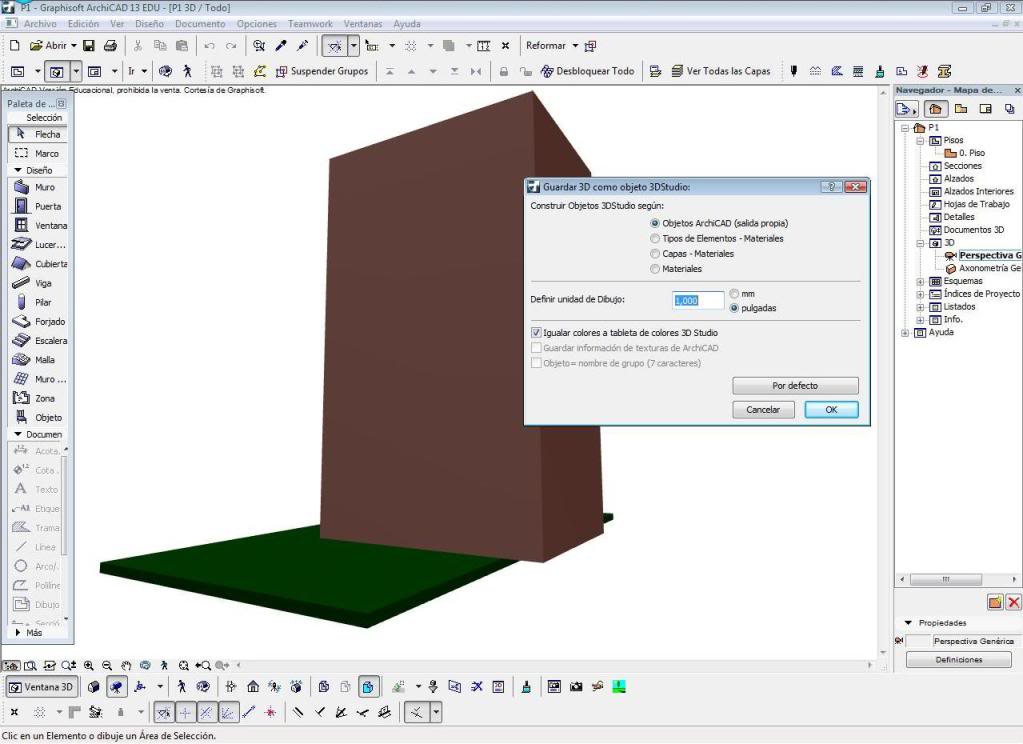This screenshot has width=1023, height=744.
Task: Choose the Viga beam tool
Action: 38,283
